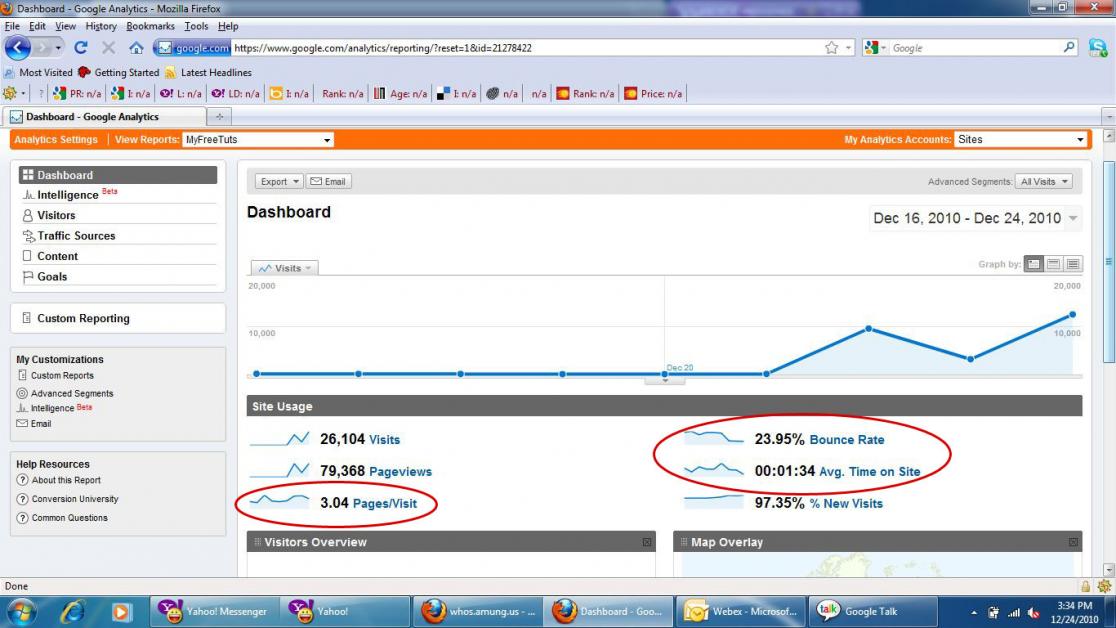Bookmark this page with the star icon
1116x628 pixels.
(x=831, y=48)
